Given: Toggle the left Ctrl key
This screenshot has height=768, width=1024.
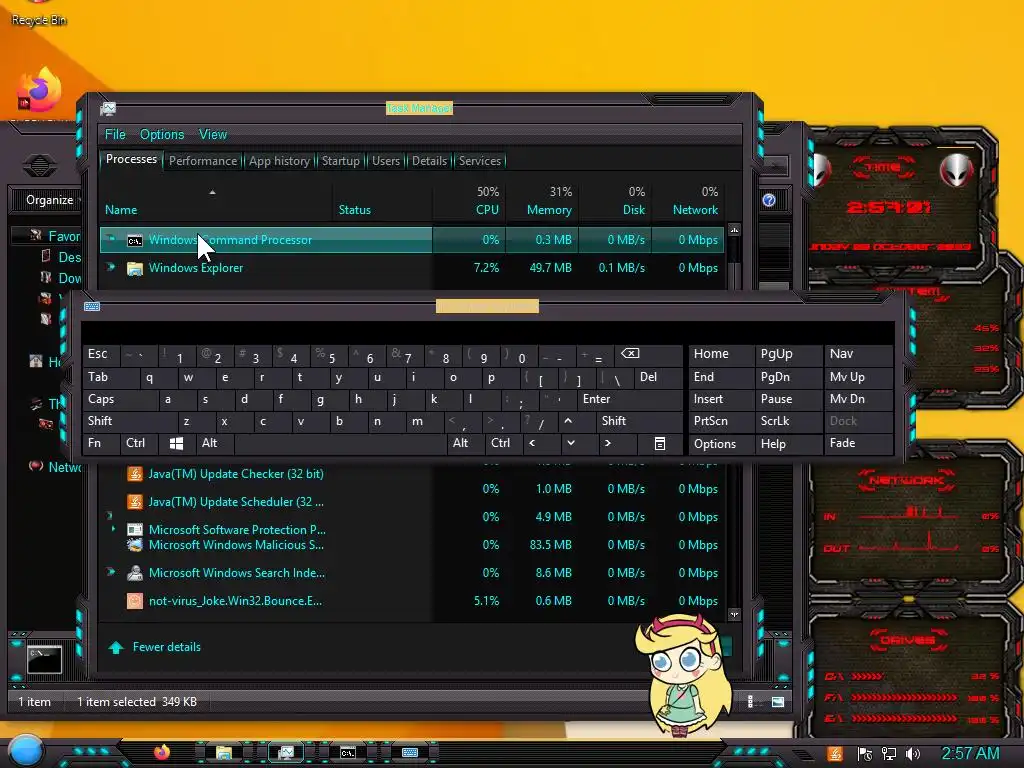Looking at the screenshot, I should (x=139, y=443).
